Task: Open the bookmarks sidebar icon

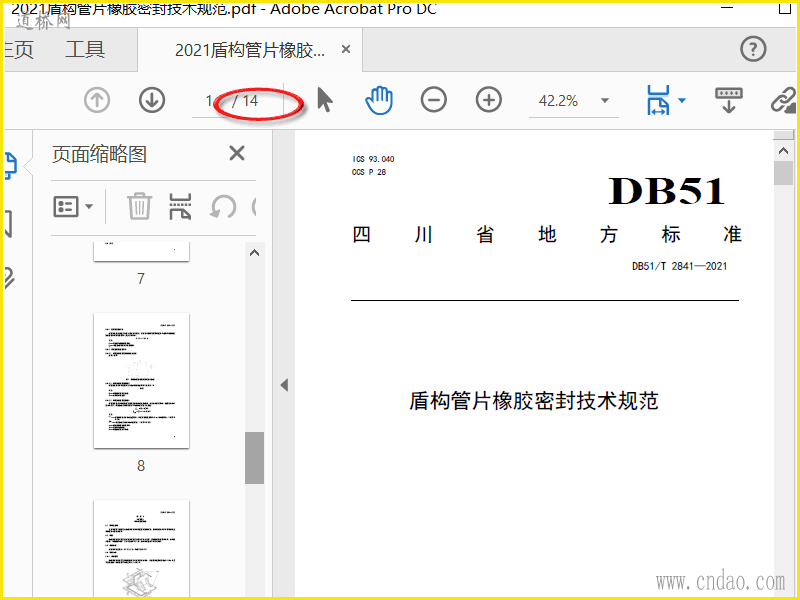Action: (9, 224)
